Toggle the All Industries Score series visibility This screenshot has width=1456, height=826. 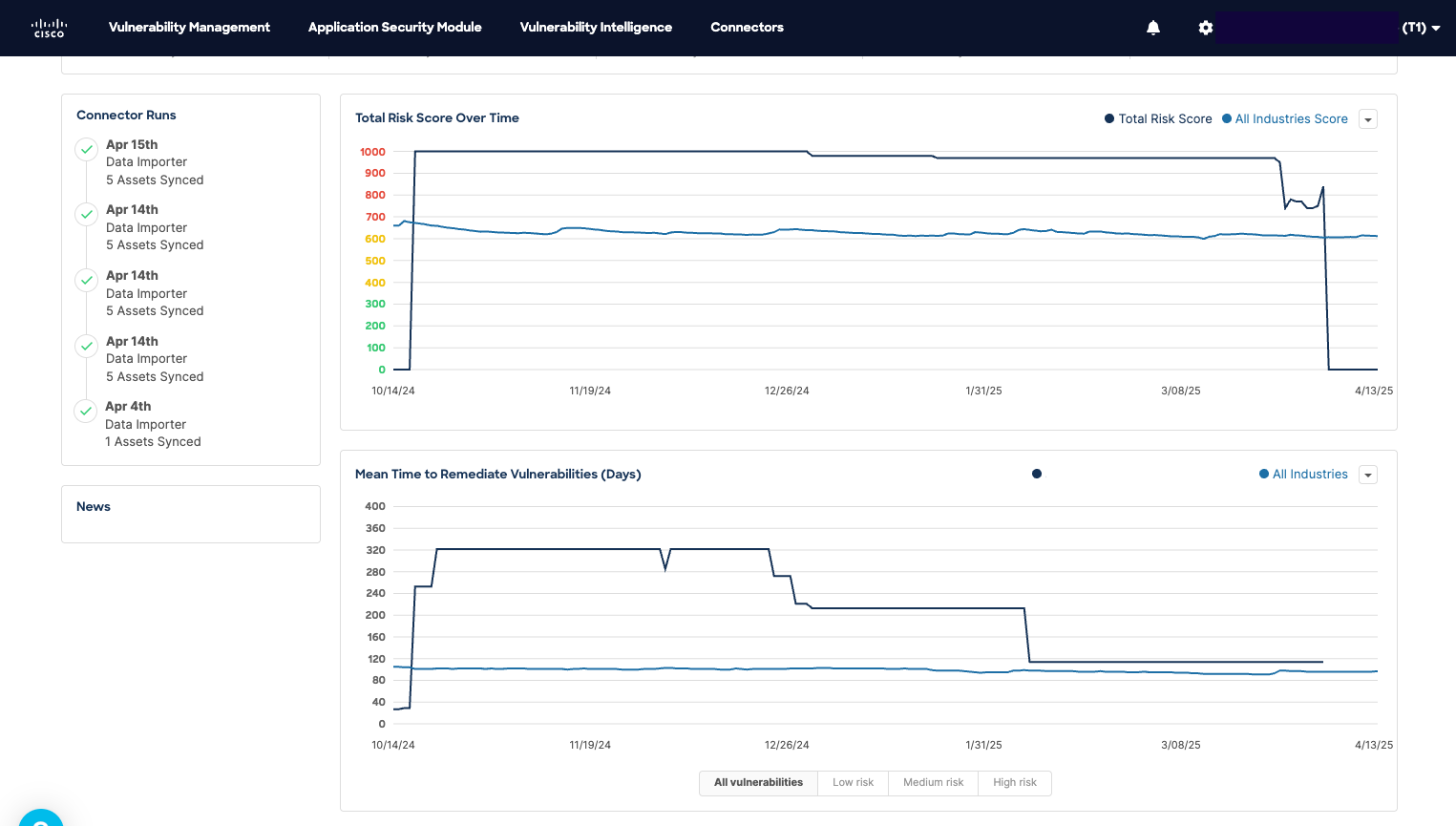[1284, 118]
